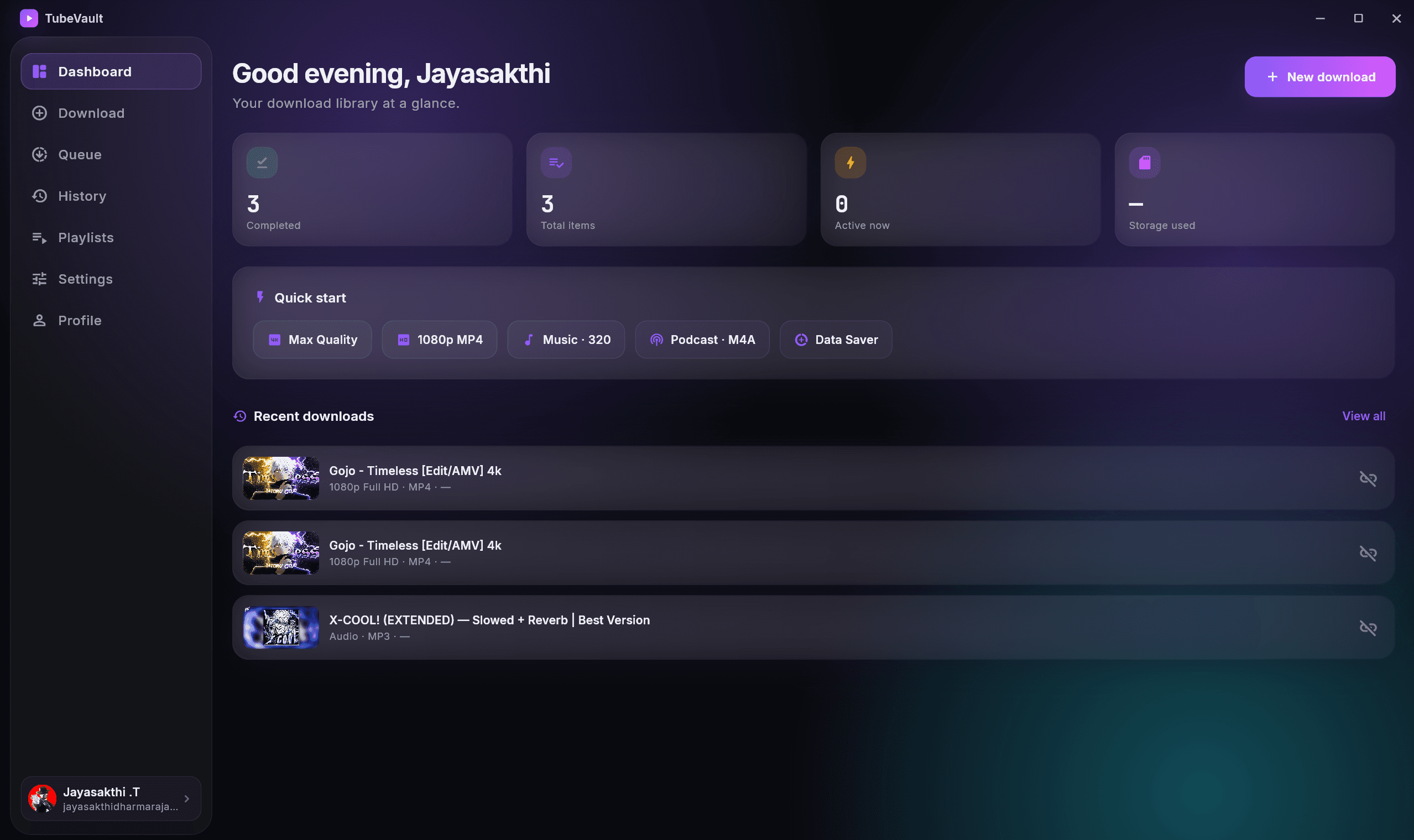
Task: Select the X-COOL! (EXTENDED) title text
Action: pyautogui.click(x=489, y=620)
